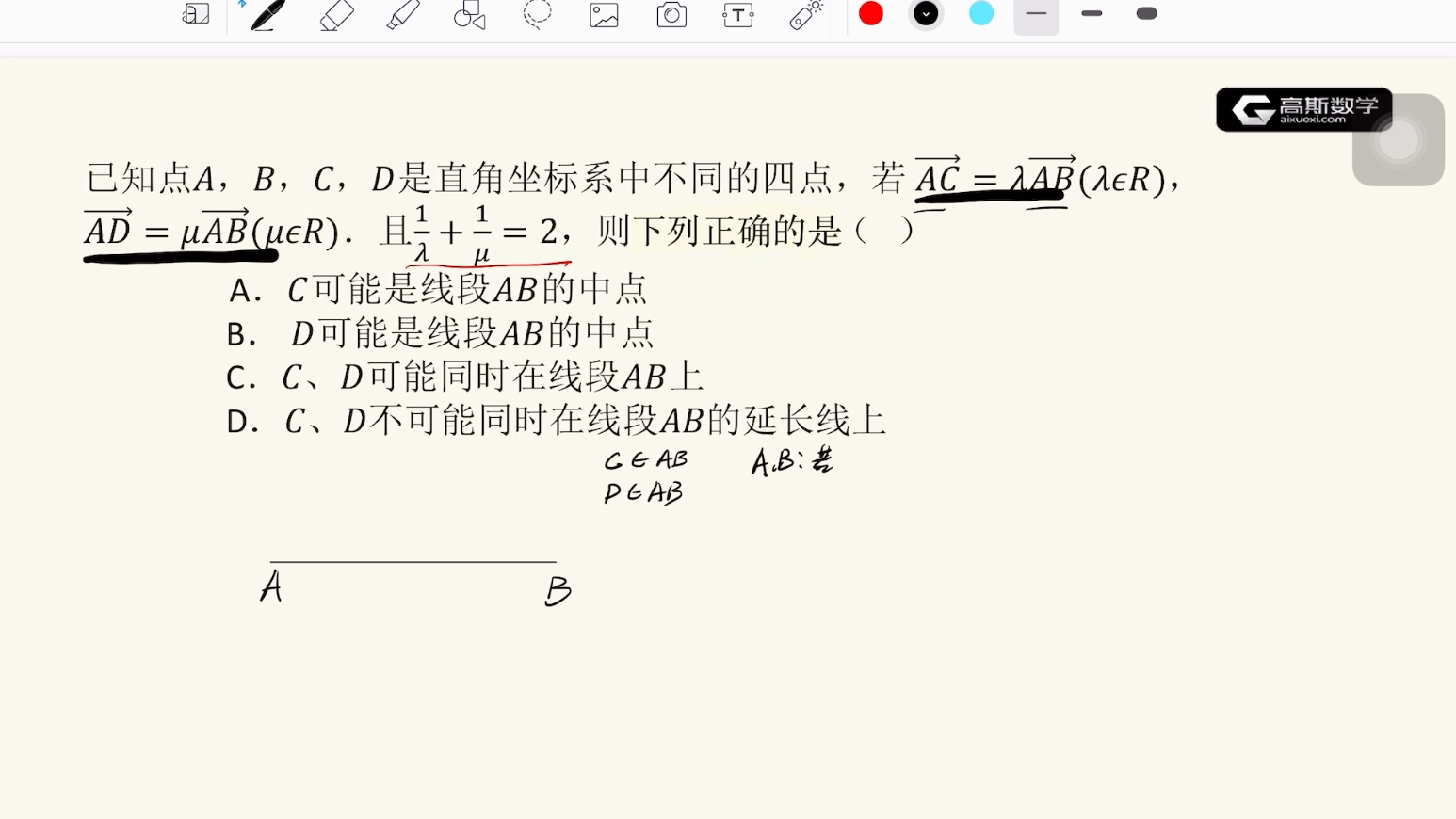
Task: Select the medium stroke width
Action: tap(1092, 14)
